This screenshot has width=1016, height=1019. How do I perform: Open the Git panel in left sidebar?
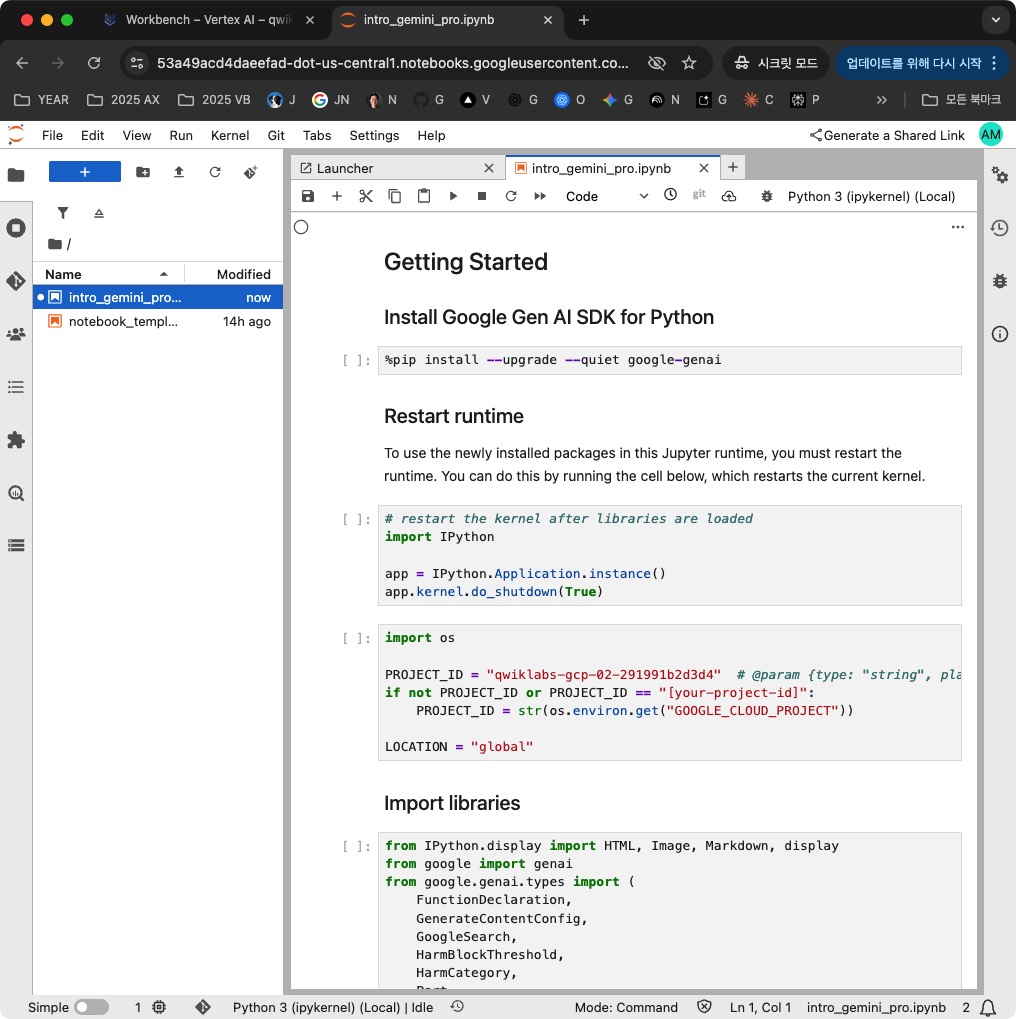point(16,281)
